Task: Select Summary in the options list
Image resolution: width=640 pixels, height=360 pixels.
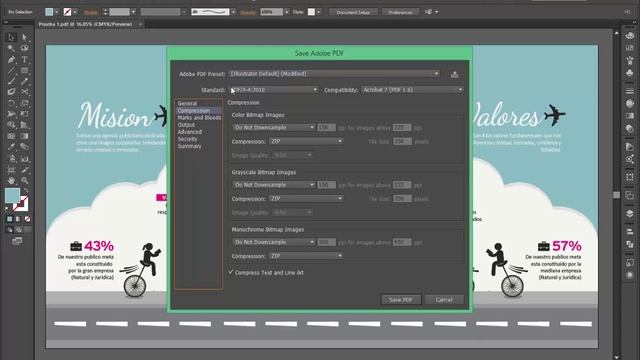Action: (189, 146)
